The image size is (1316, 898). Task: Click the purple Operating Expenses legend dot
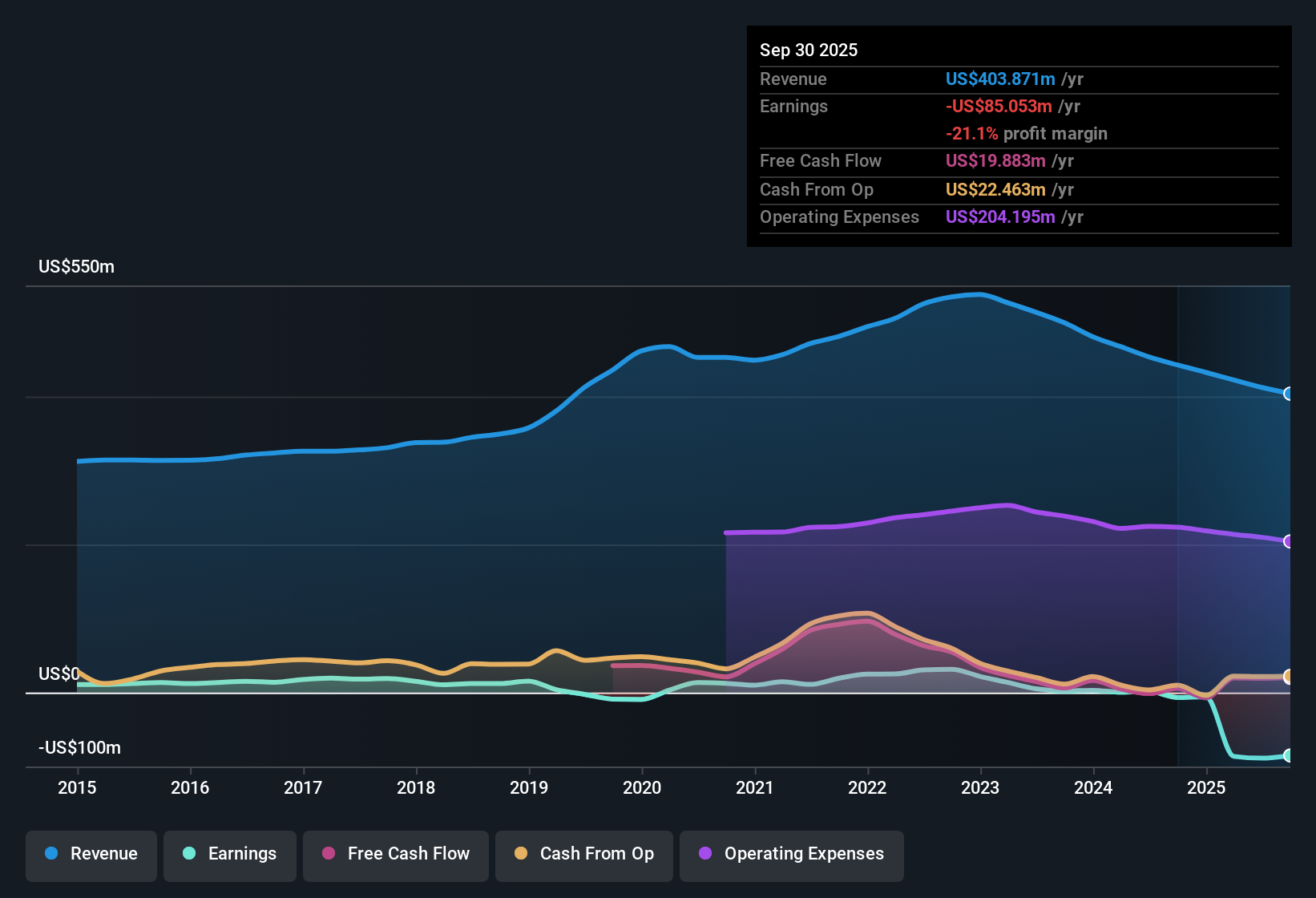(x=704, y=854)
